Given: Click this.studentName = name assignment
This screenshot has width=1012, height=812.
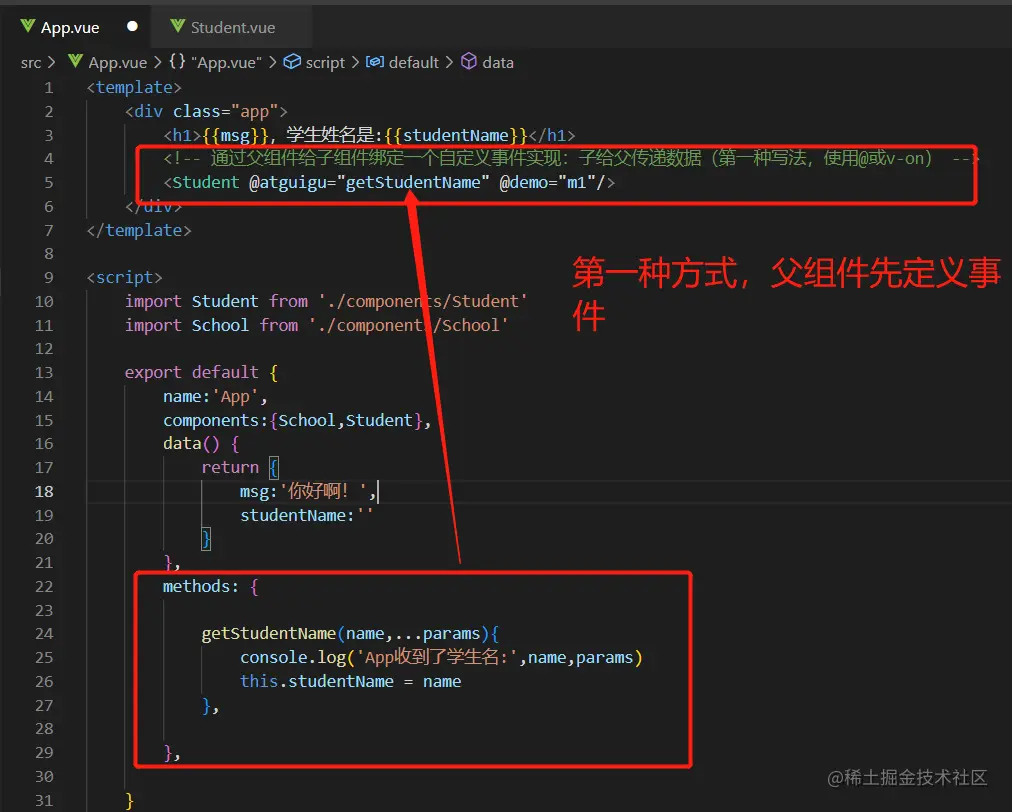Looking at the screenshot, I should coord(350,682).
